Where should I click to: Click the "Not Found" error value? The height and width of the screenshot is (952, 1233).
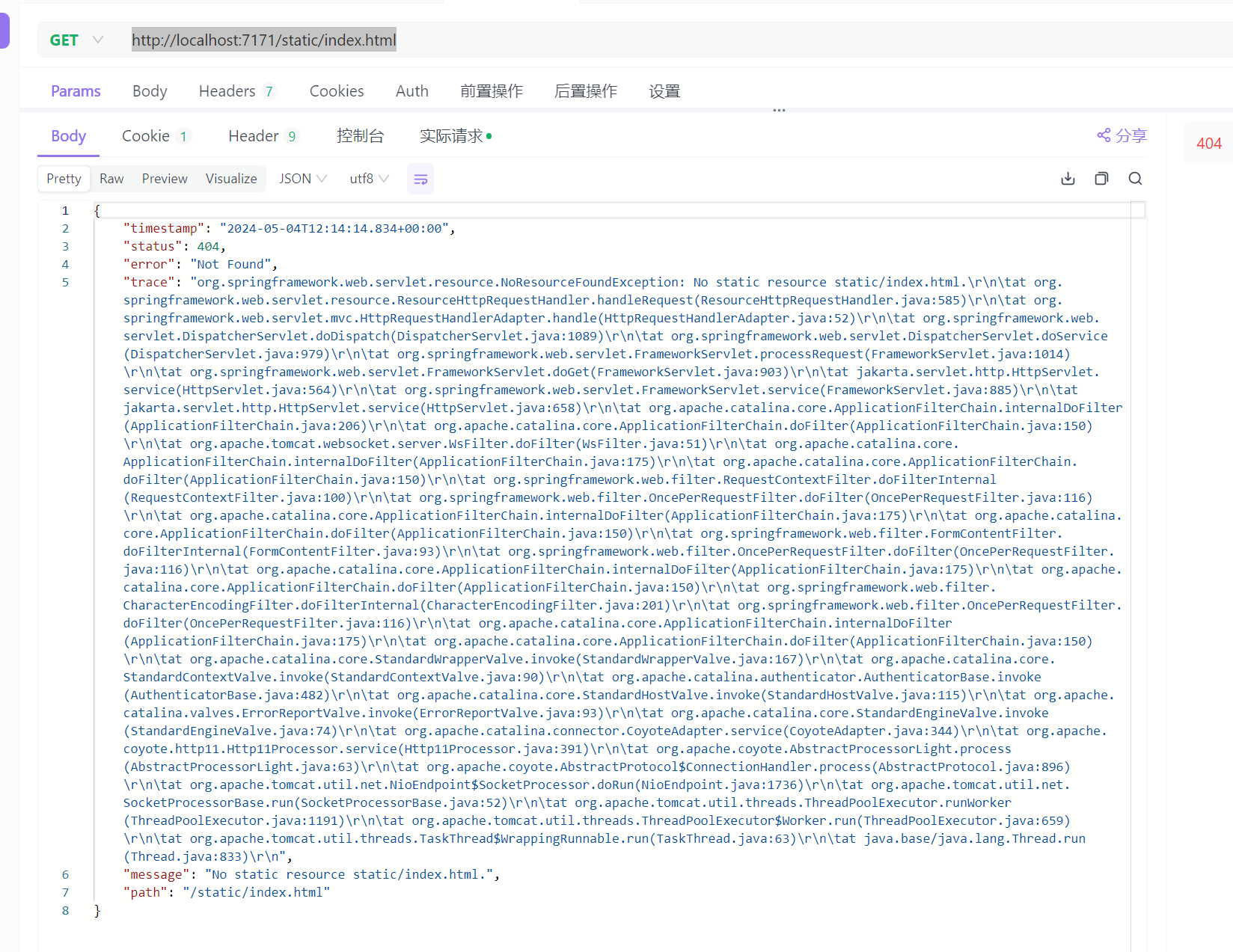(x=230, y=265)
